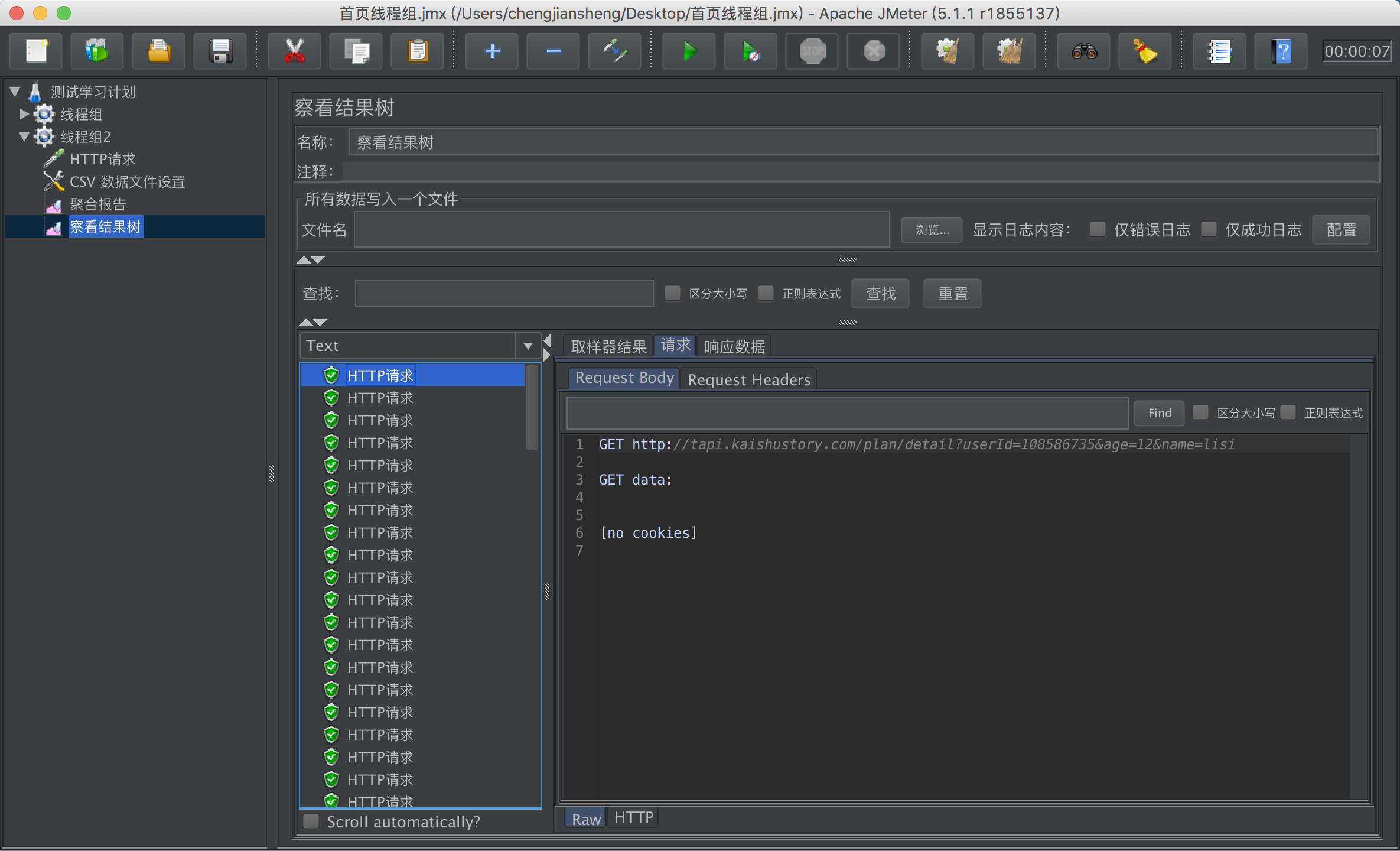Switch to 请求 tab
The width and height of the screenshot is (1400, 851).
point(675,345)
